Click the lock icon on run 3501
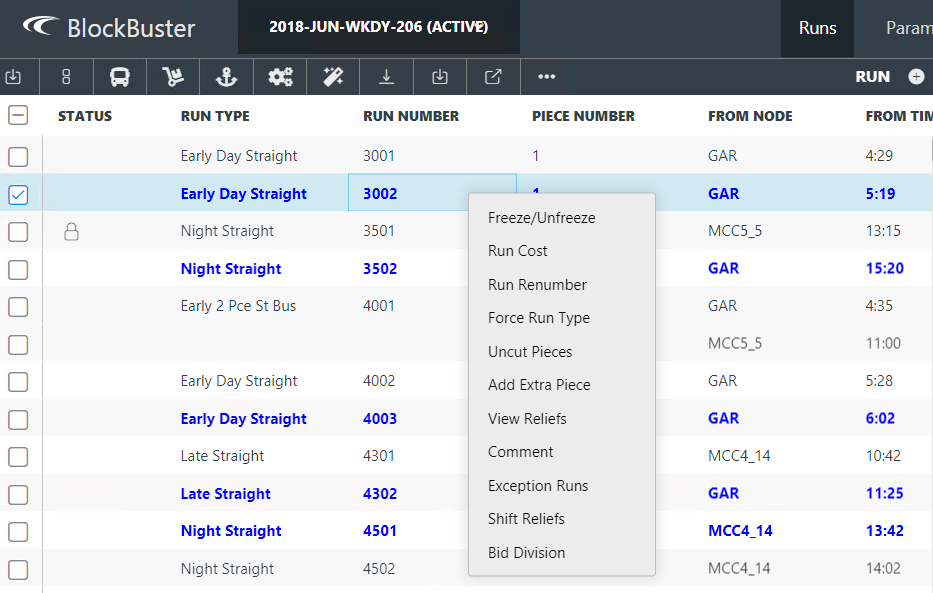933x593 pixels. 71,232
